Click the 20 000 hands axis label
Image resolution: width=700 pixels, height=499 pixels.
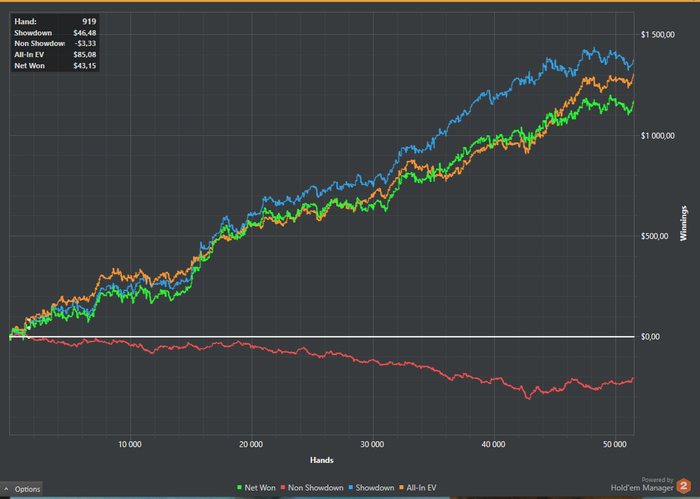(251, 445)
